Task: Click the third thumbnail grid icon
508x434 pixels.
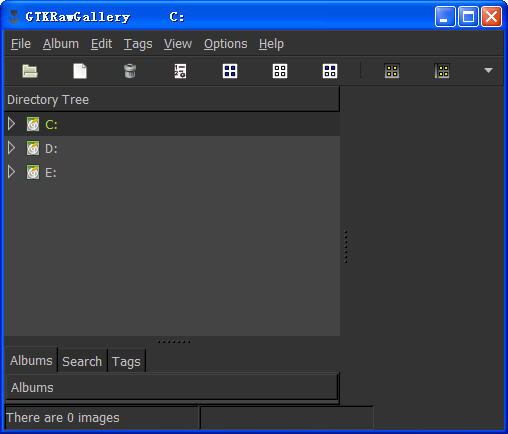Action: click(x=330, y=71)
